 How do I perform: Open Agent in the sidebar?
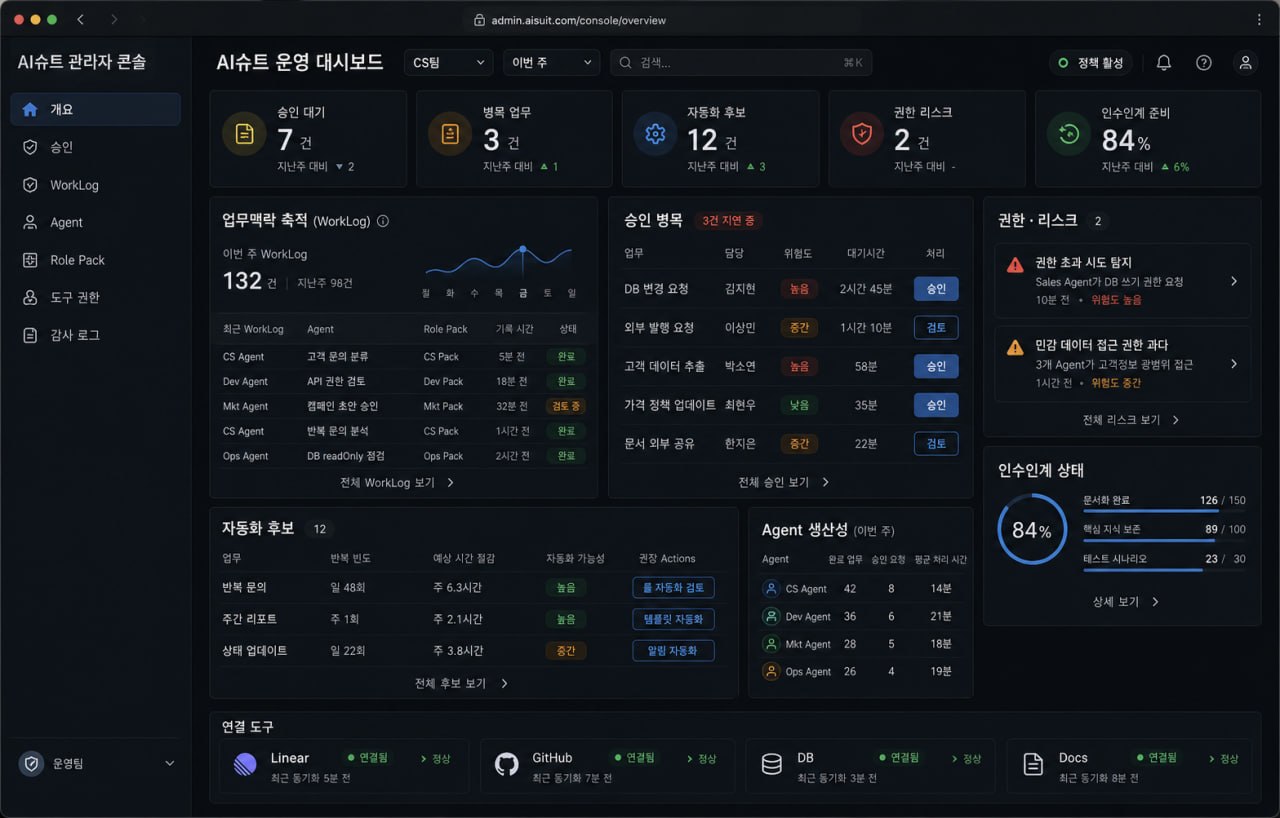96,222
